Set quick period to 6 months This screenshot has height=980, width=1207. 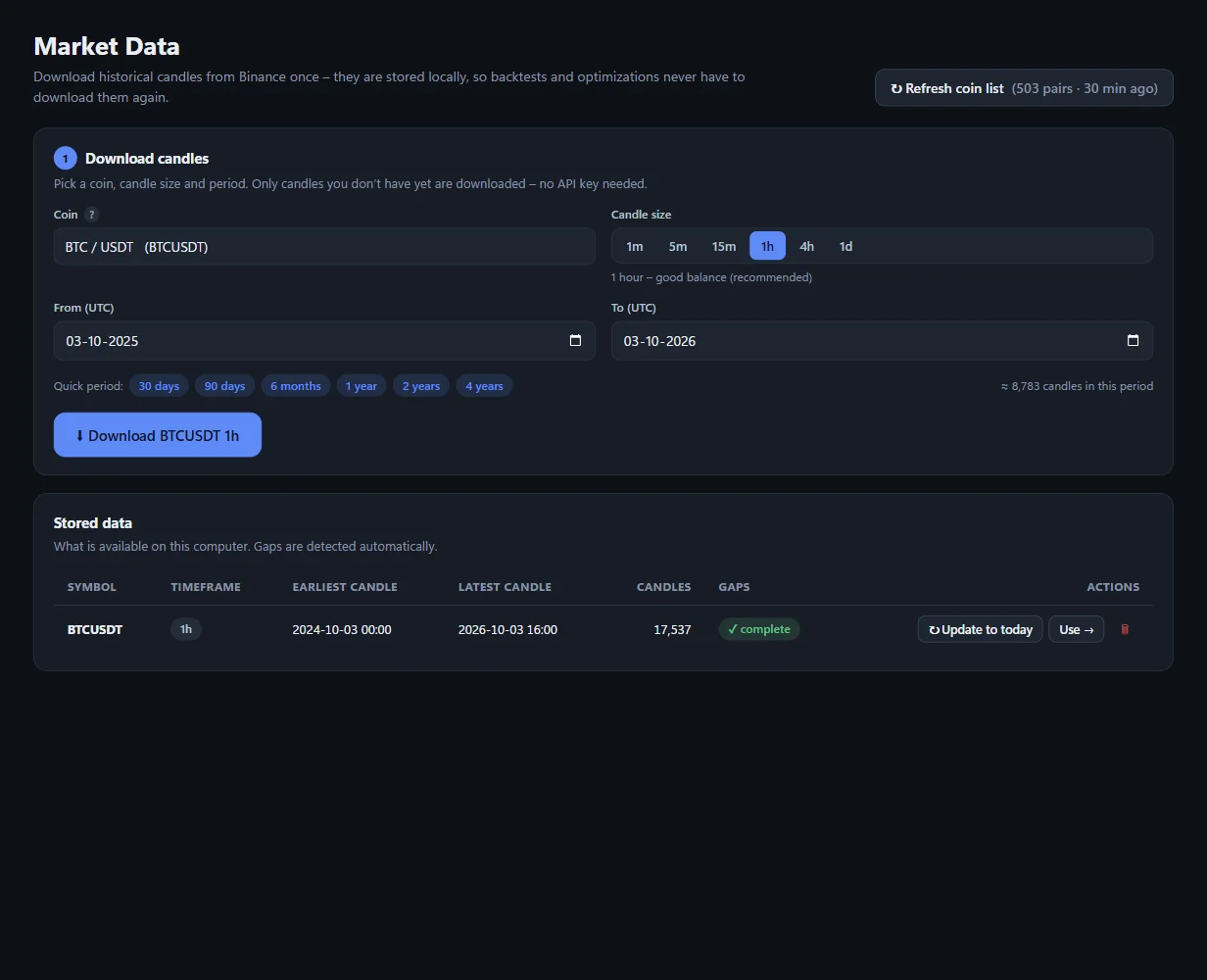pyautogui.click(x=296, y=386)
